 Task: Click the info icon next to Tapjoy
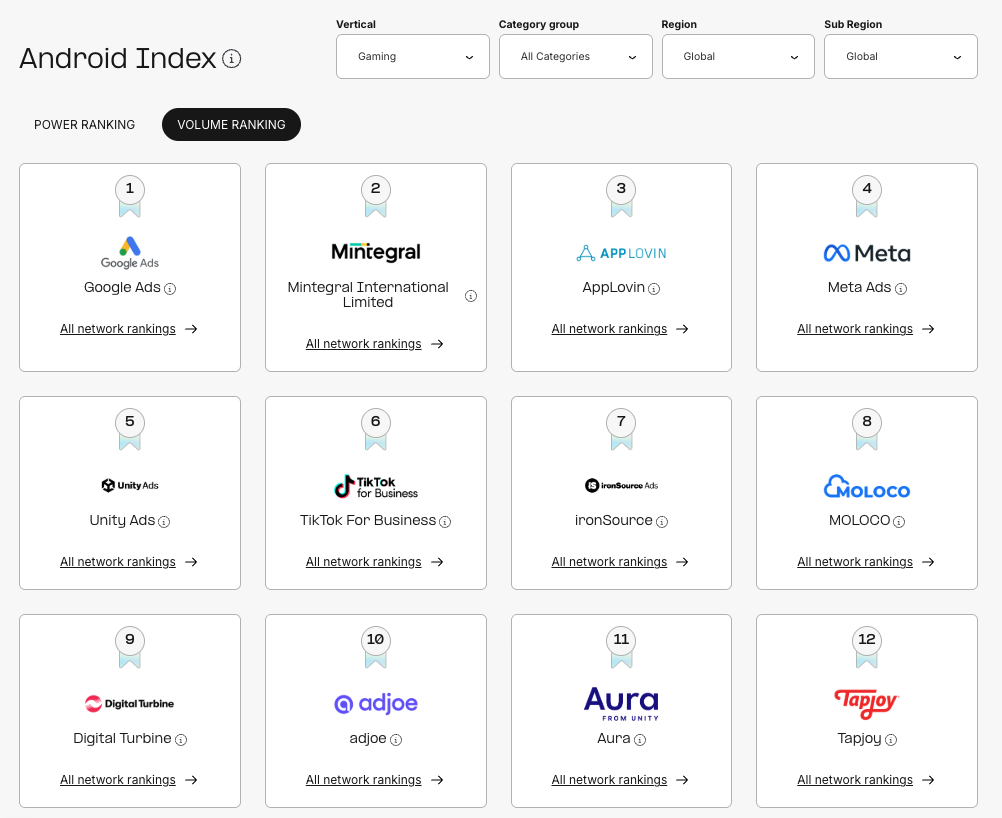click(890, 740)
